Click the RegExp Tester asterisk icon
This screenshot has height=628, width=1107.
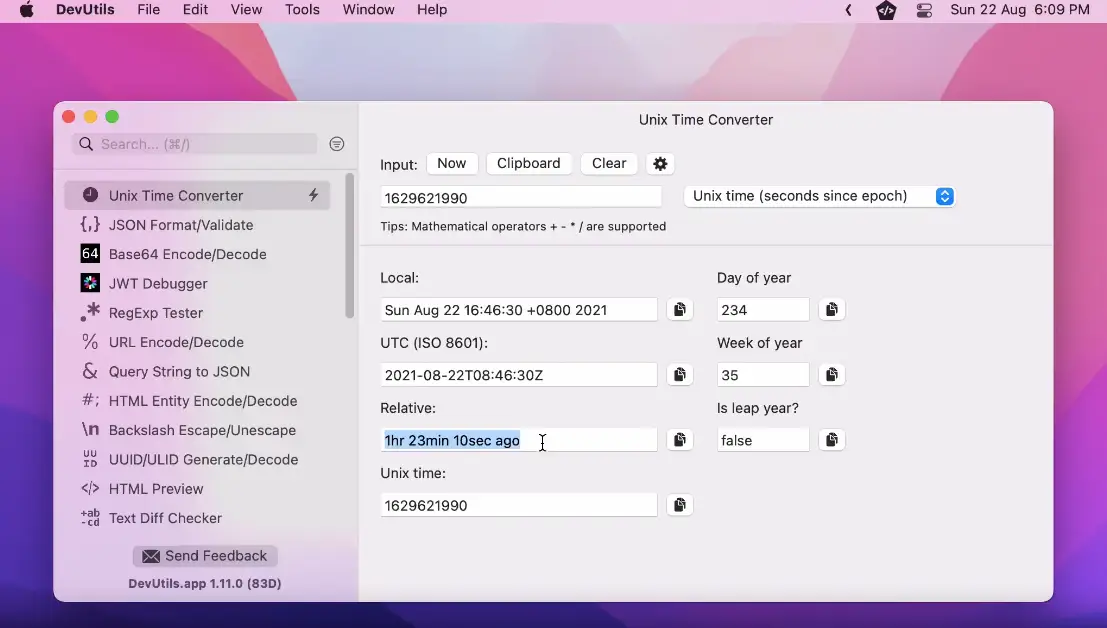pos(90,312)
